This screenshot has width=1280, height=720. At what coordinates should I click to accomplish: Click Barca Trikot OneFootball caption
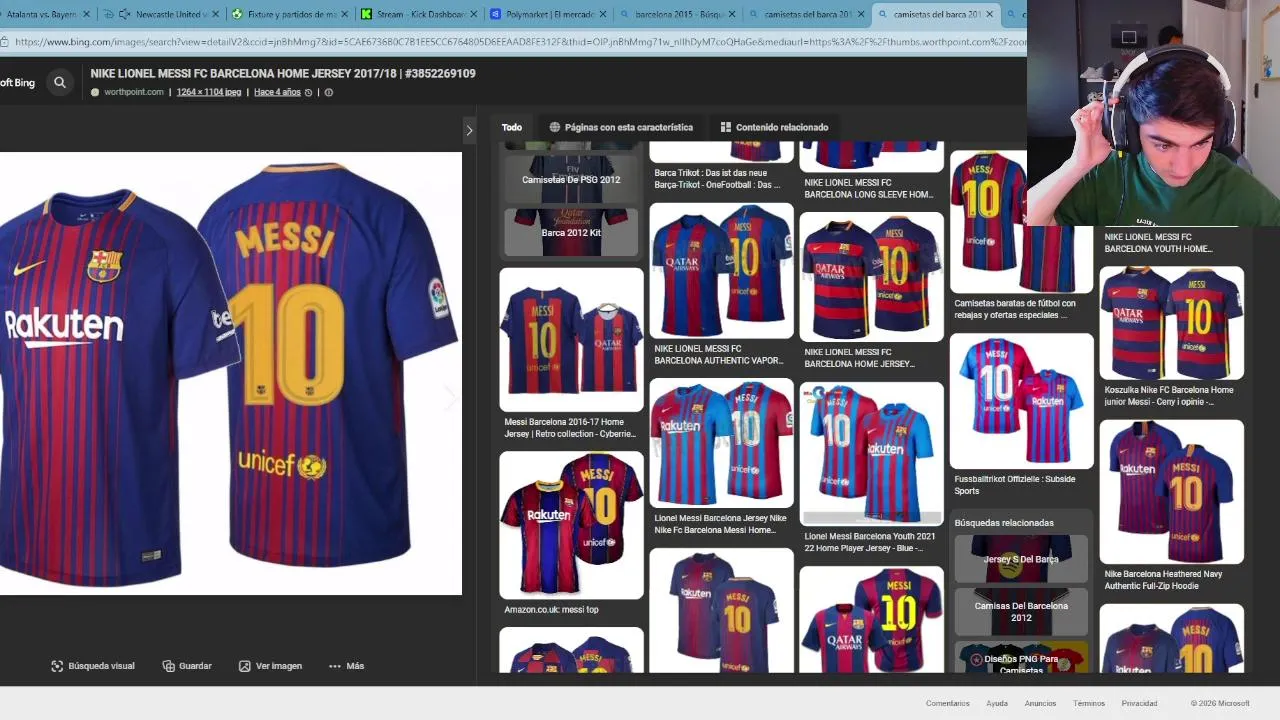717,179
